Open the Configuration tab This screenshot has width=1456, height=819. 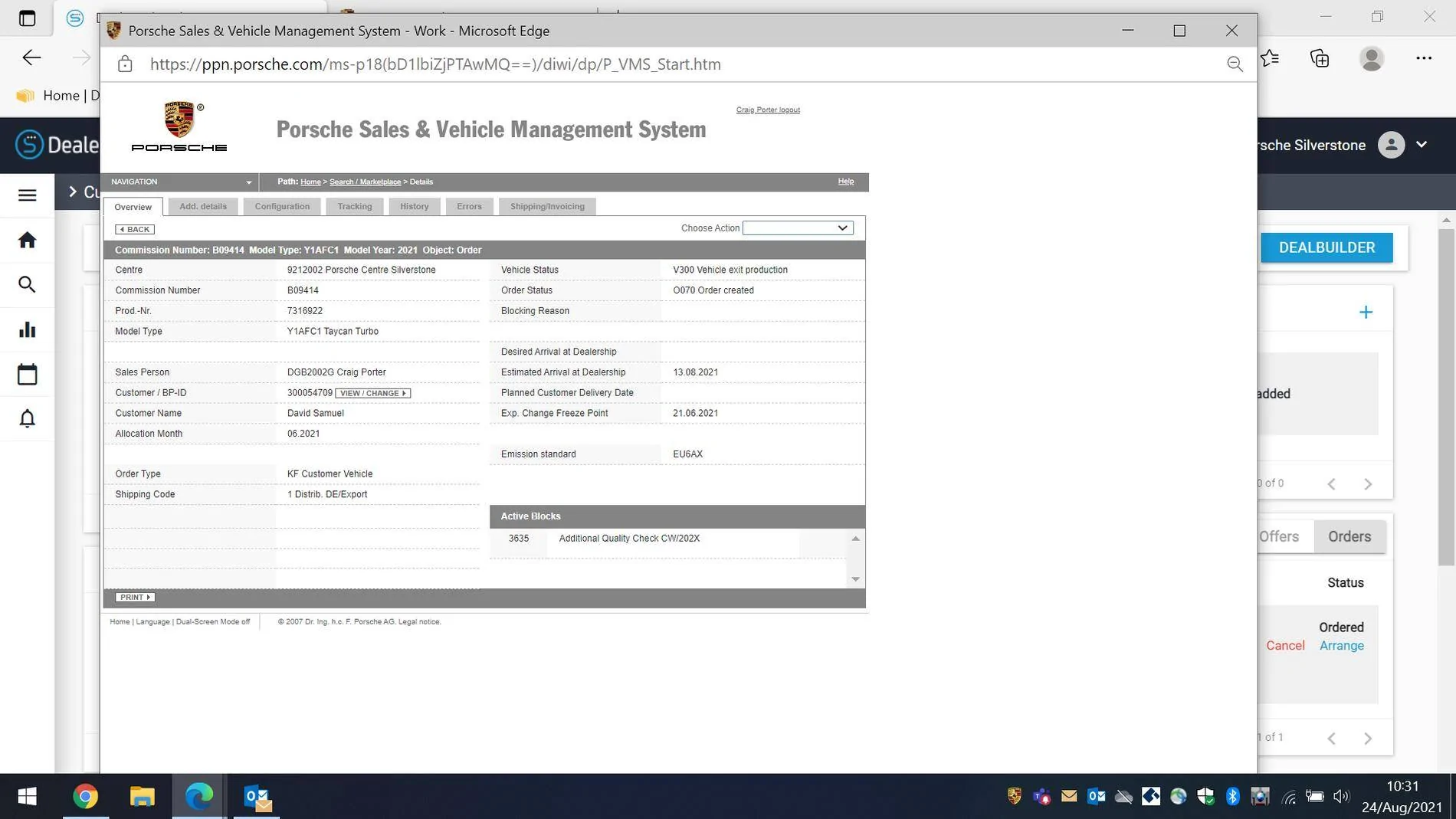point(282,207)
